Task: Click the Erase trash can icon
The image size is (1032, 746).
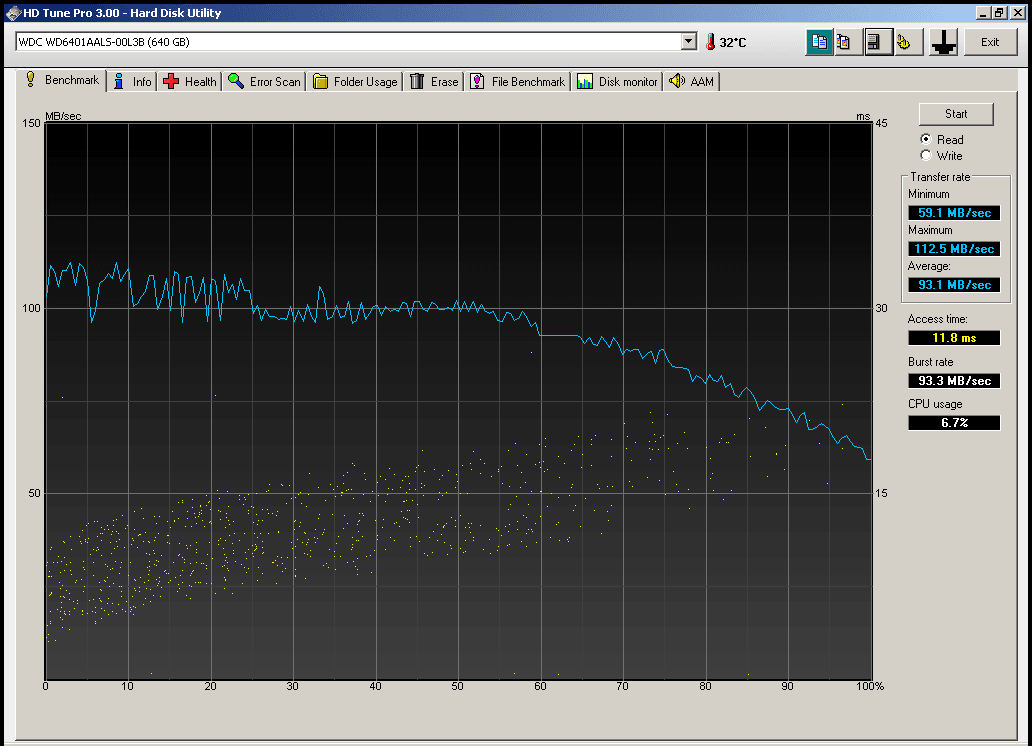Action: point(417,81)
